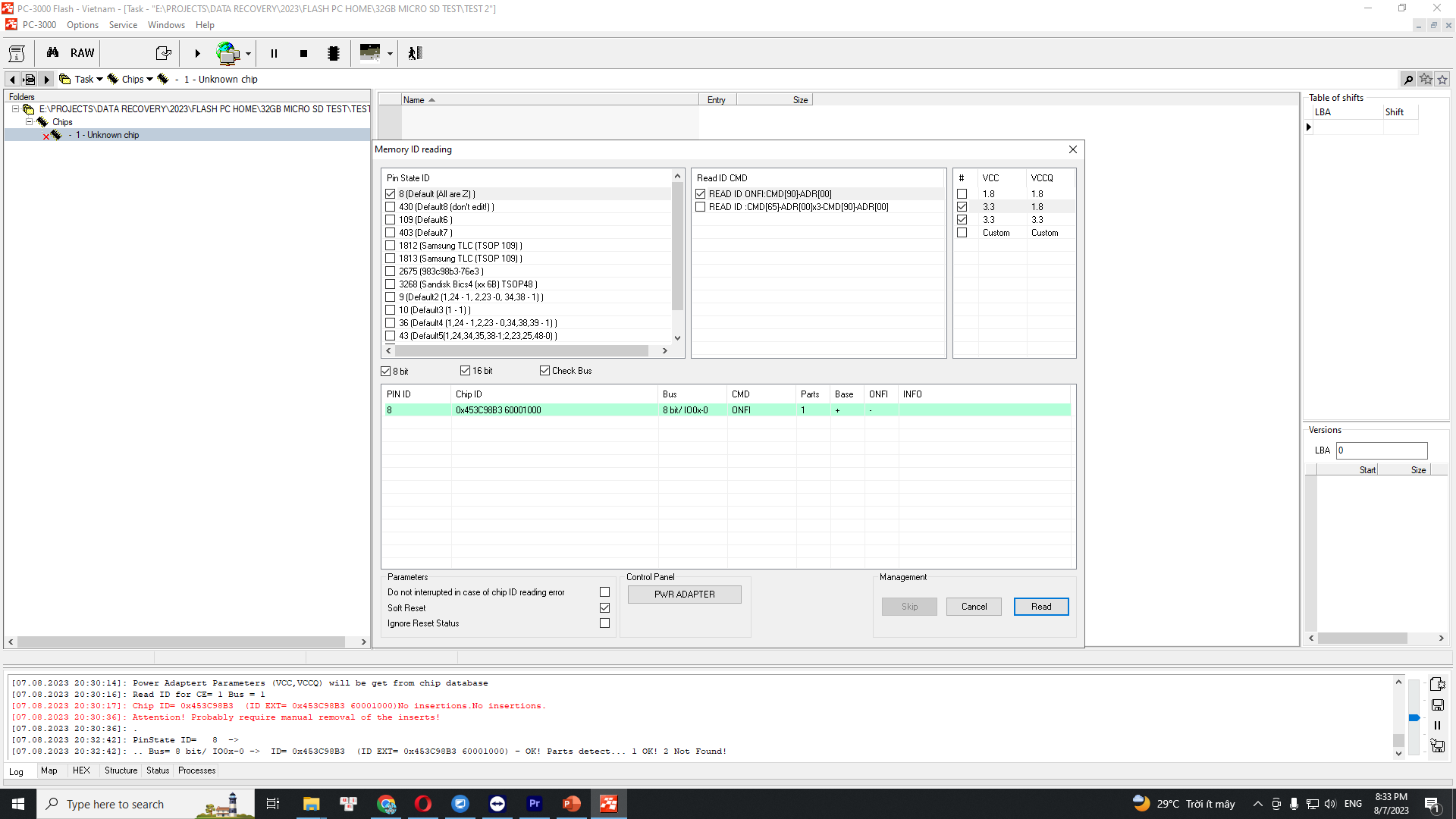Collapse the project root folder node
This screenshot has height=819, width=1456.
click(x=15, y=109)
